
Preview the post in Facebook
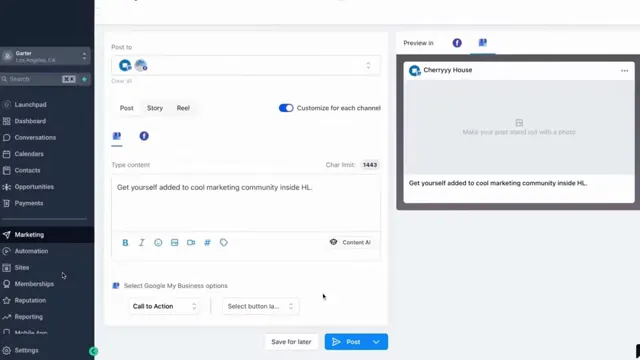457,43
